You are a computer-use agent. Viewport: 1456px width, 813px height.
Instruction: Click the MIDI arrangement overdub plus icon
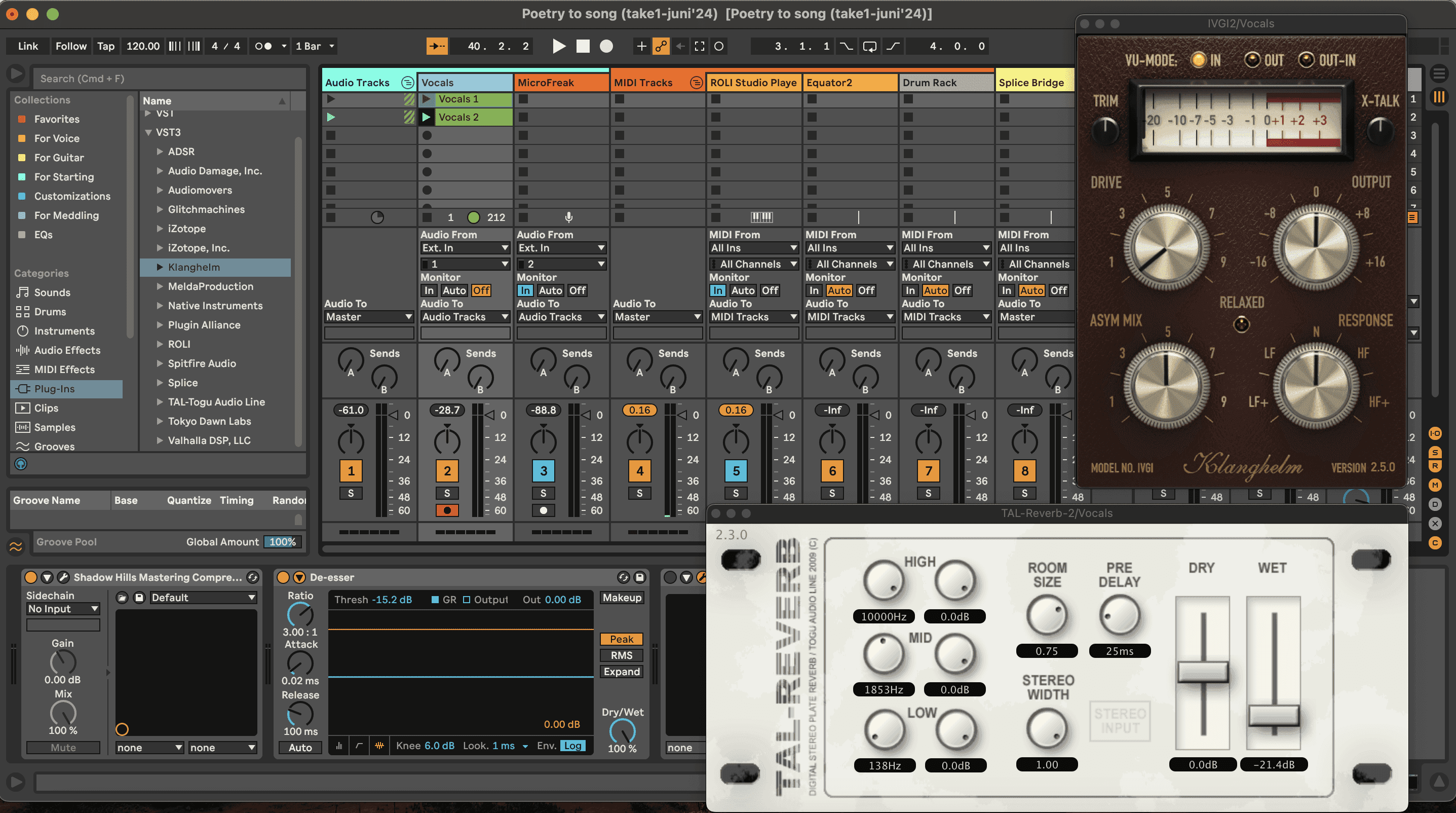tap(641, 46)
